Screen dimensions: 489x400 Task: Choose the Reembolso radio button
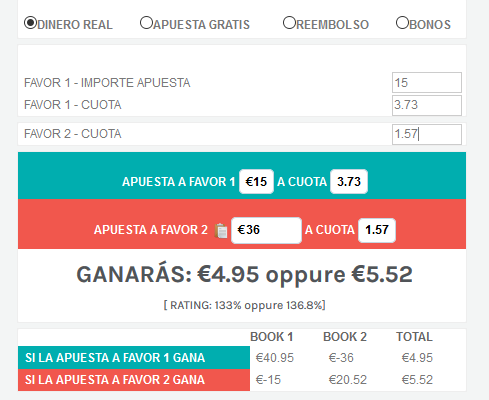289,23
